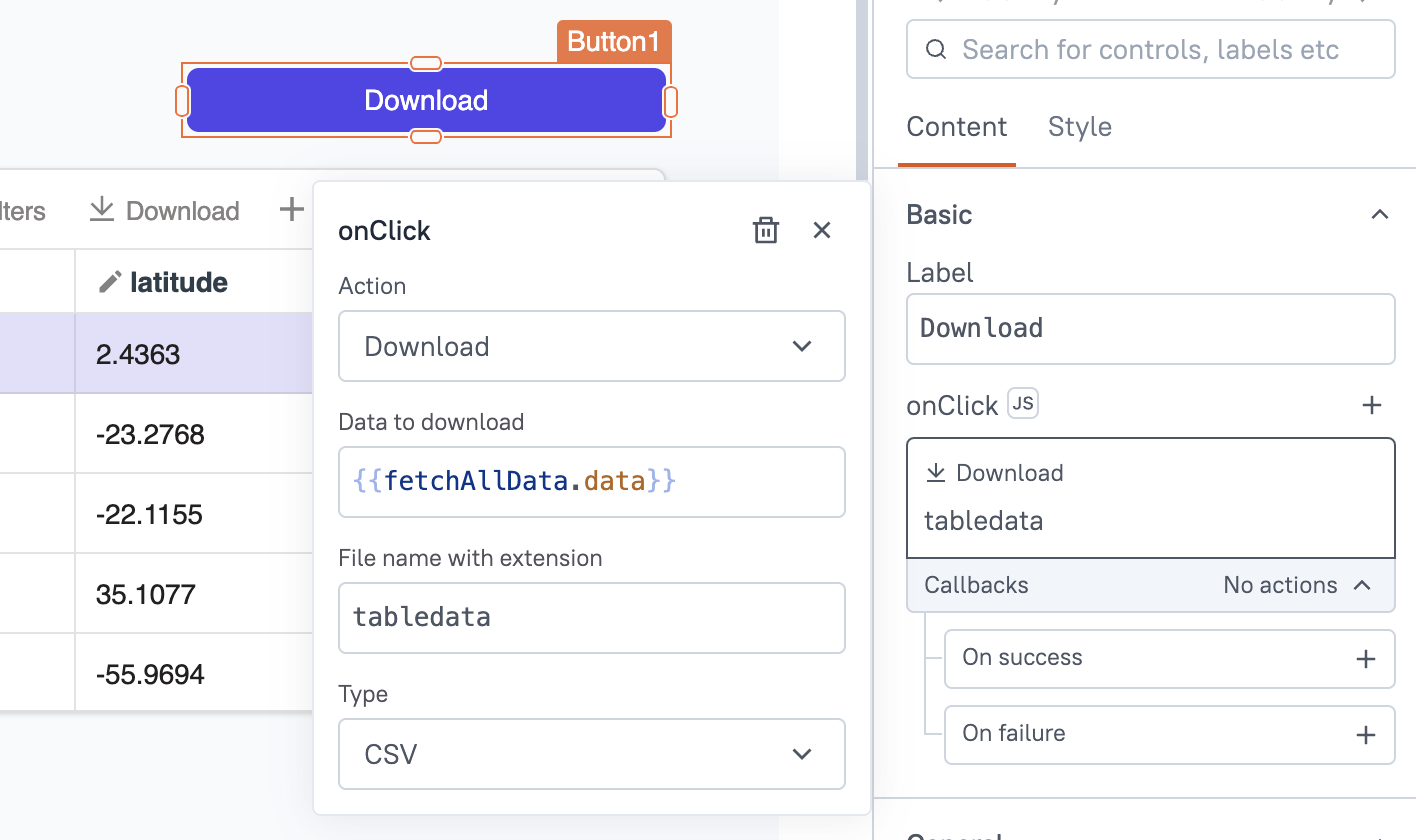1416x840 pixels.
Task: Open the Type dropdown showing CSV
Action: point(591,754)
